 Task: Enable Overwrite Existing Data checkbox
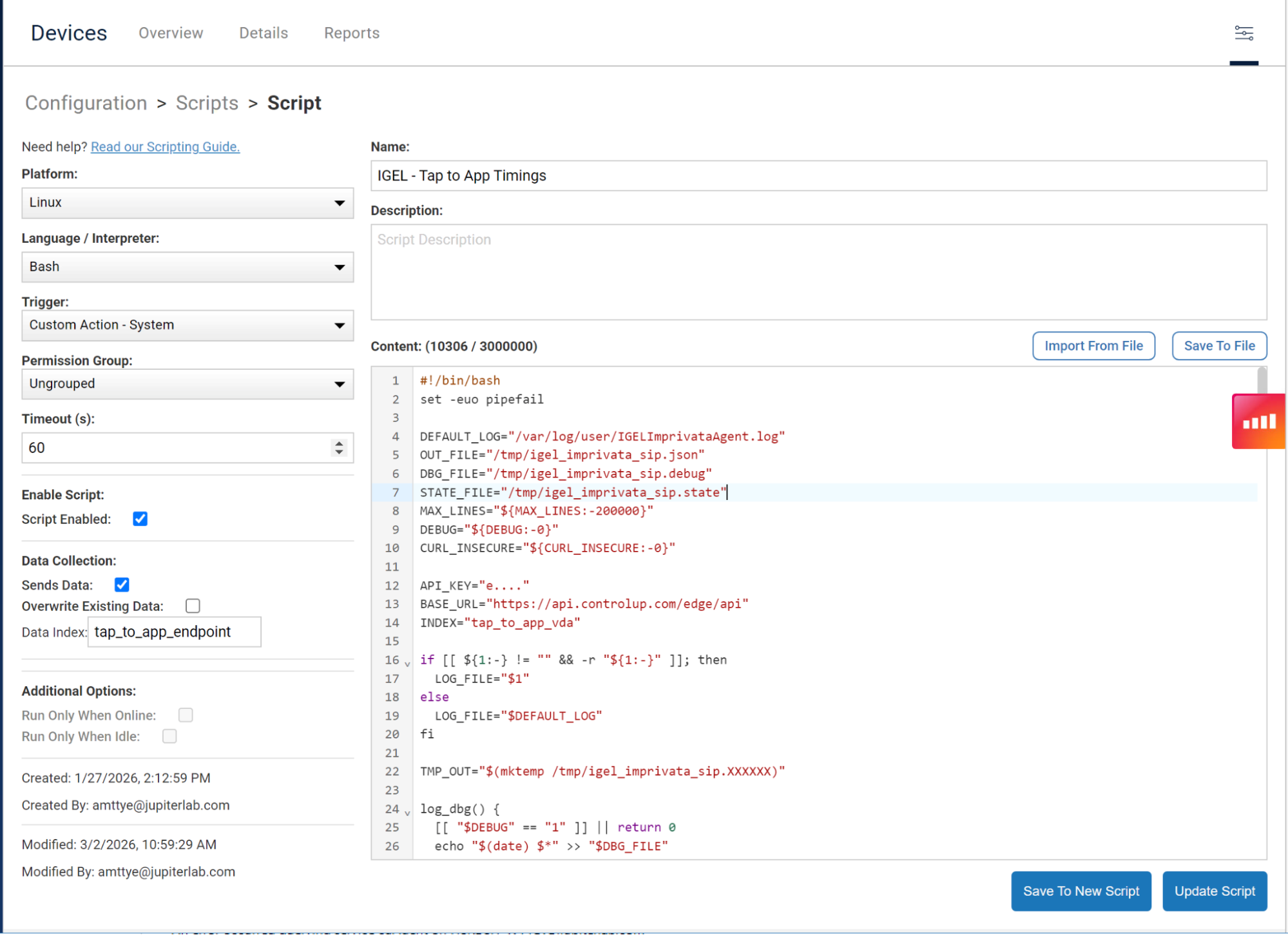point(193,606)
